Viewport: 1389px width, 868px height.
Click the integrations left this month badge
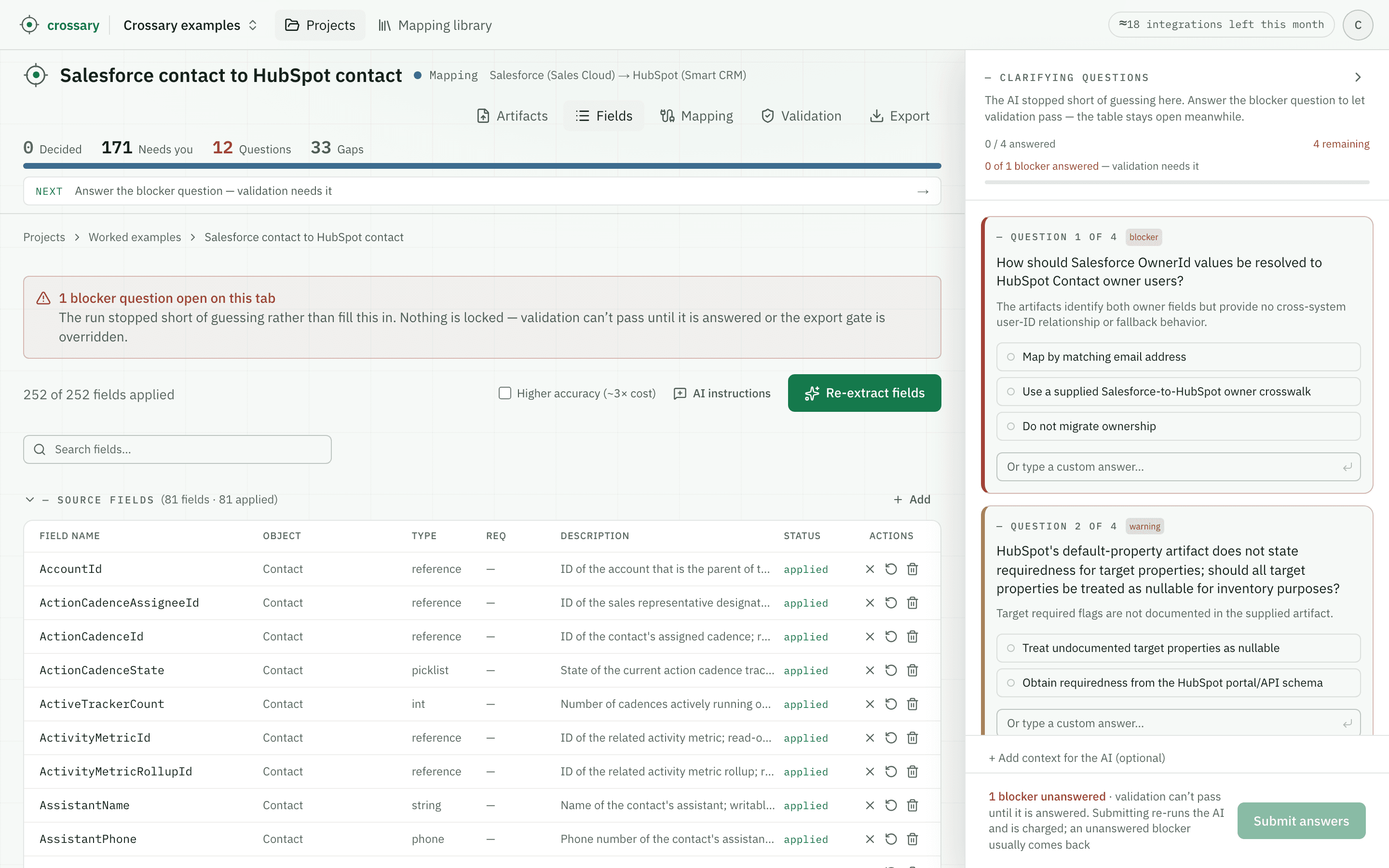[1221, 25]
